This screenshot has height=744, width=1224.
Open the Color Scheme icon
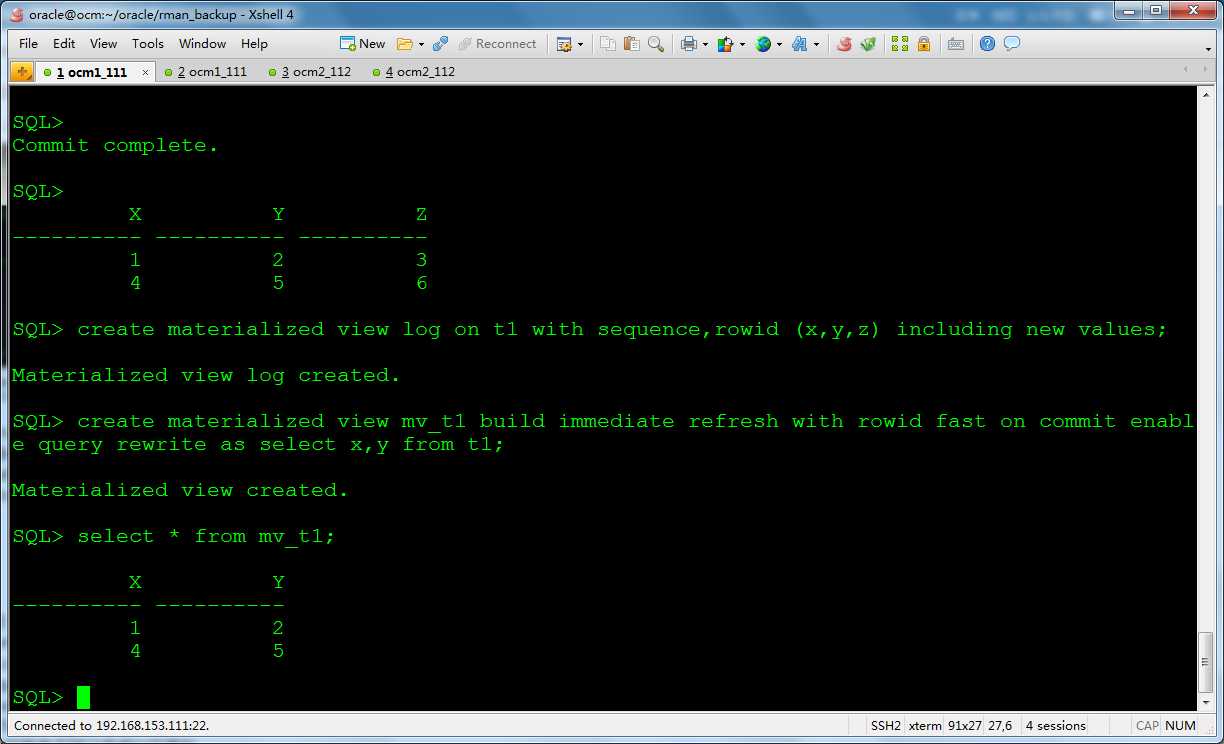[x=726, y=44]
